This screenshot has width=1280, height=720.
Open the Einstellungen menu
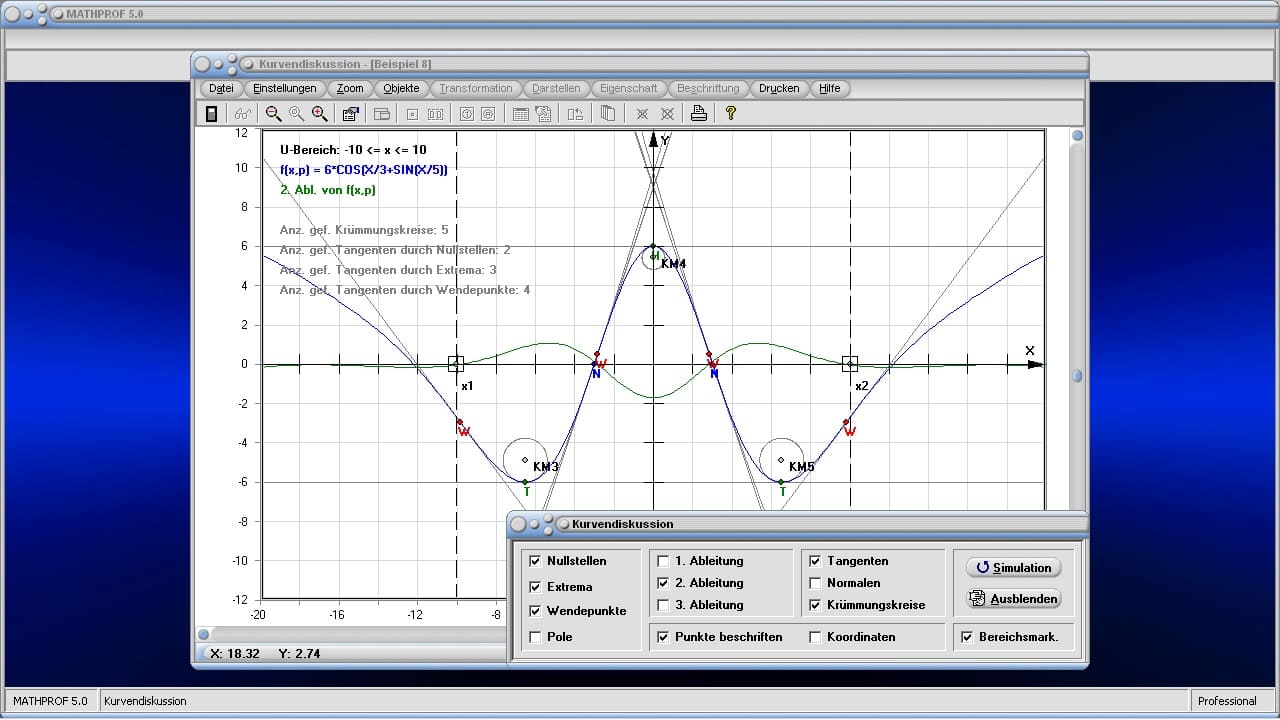click(285, 88)
